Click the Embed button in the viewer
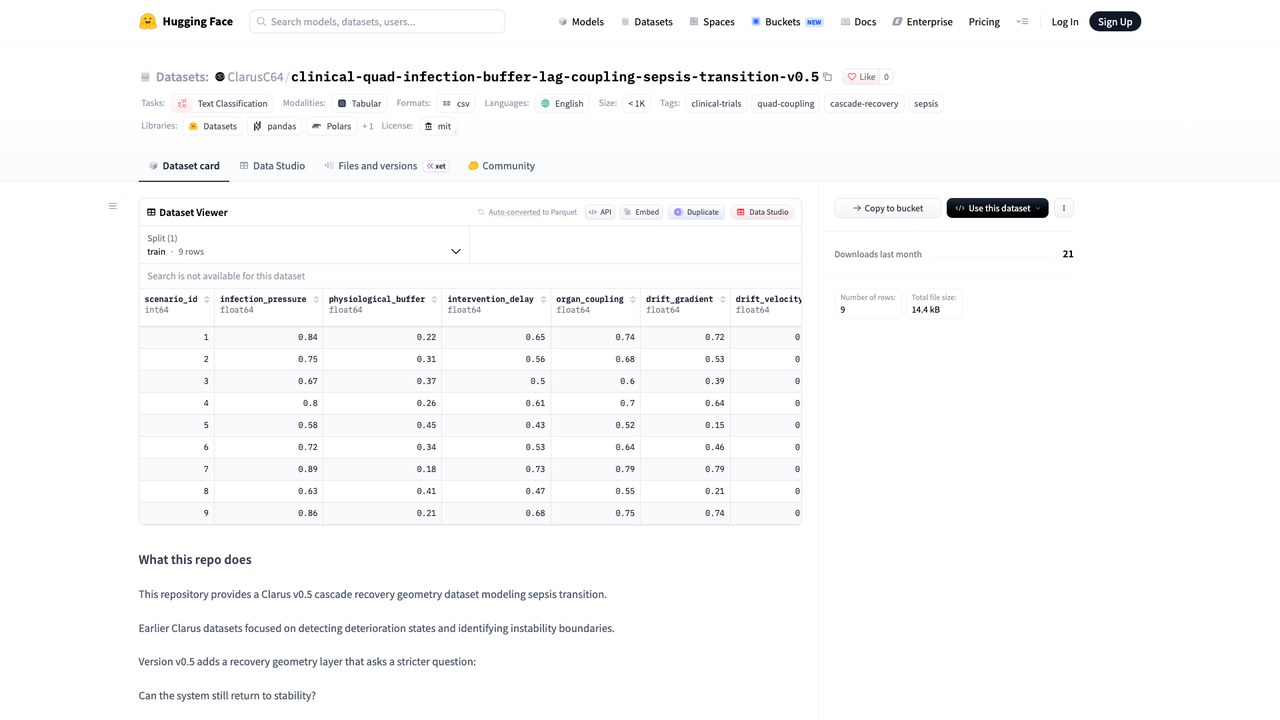Viewport: 1280px width, 720px height. (x=641, y=212)
